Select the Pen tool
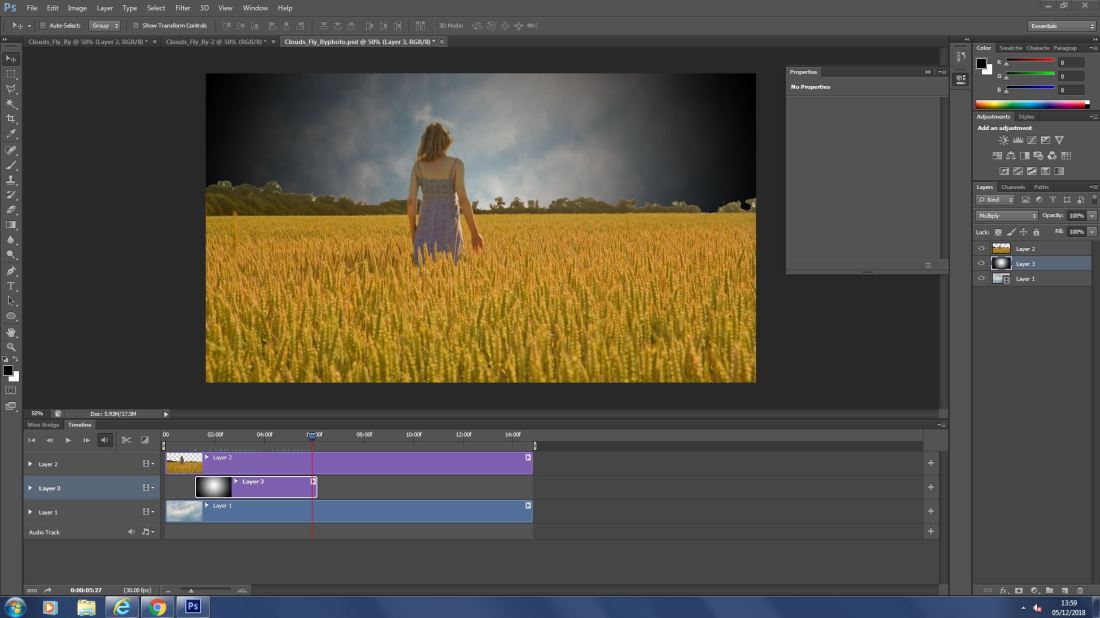The image size is (1100, 618). 12,271
